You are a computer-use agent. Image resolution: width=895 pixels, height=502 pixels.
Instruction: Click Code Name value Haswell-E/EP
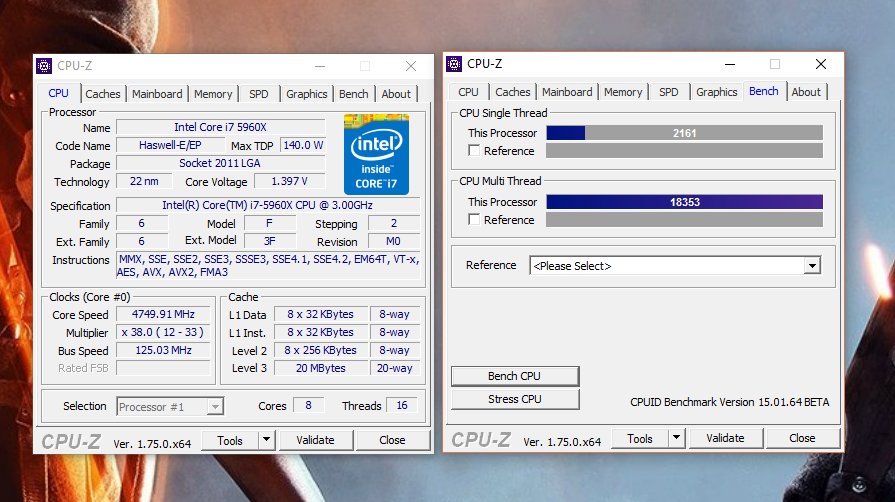tap(170, 145)
